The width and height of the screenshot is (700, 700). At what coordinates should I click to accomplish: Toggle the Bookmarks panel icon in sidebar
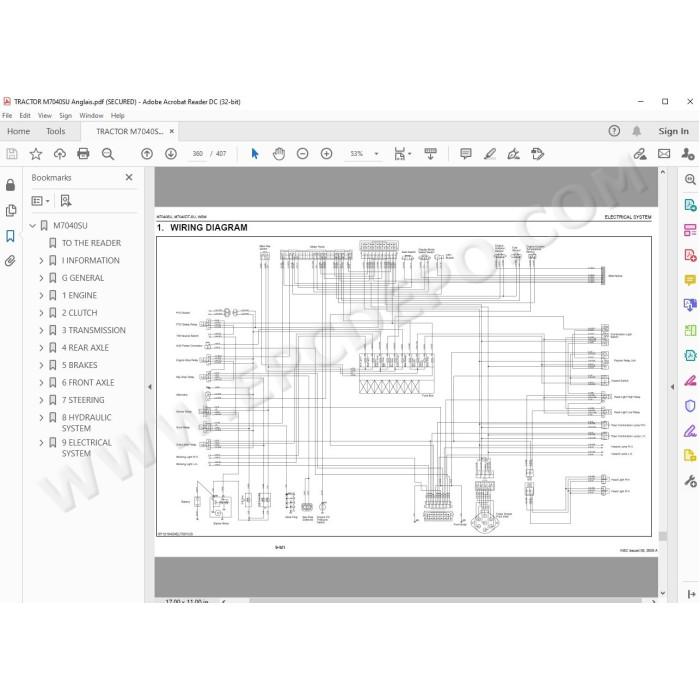(10, 236)
